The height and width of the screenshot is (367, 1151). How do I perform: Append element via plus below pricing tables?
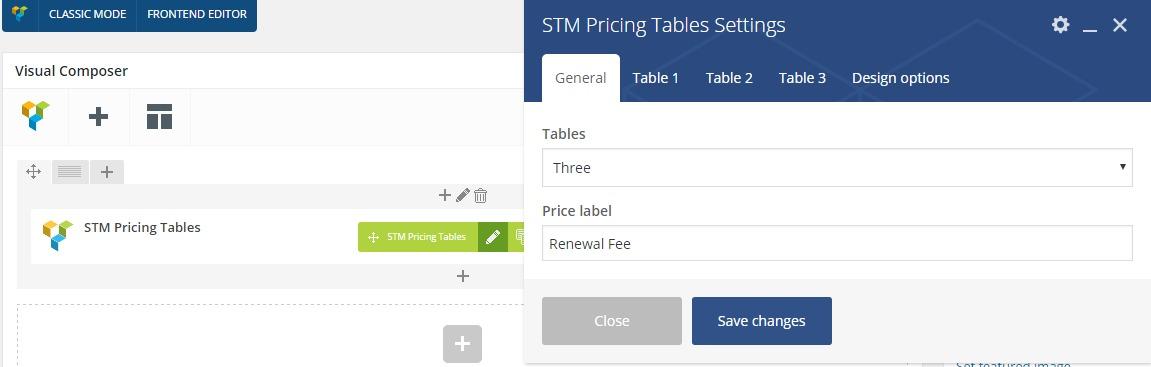tap(462, 276)
